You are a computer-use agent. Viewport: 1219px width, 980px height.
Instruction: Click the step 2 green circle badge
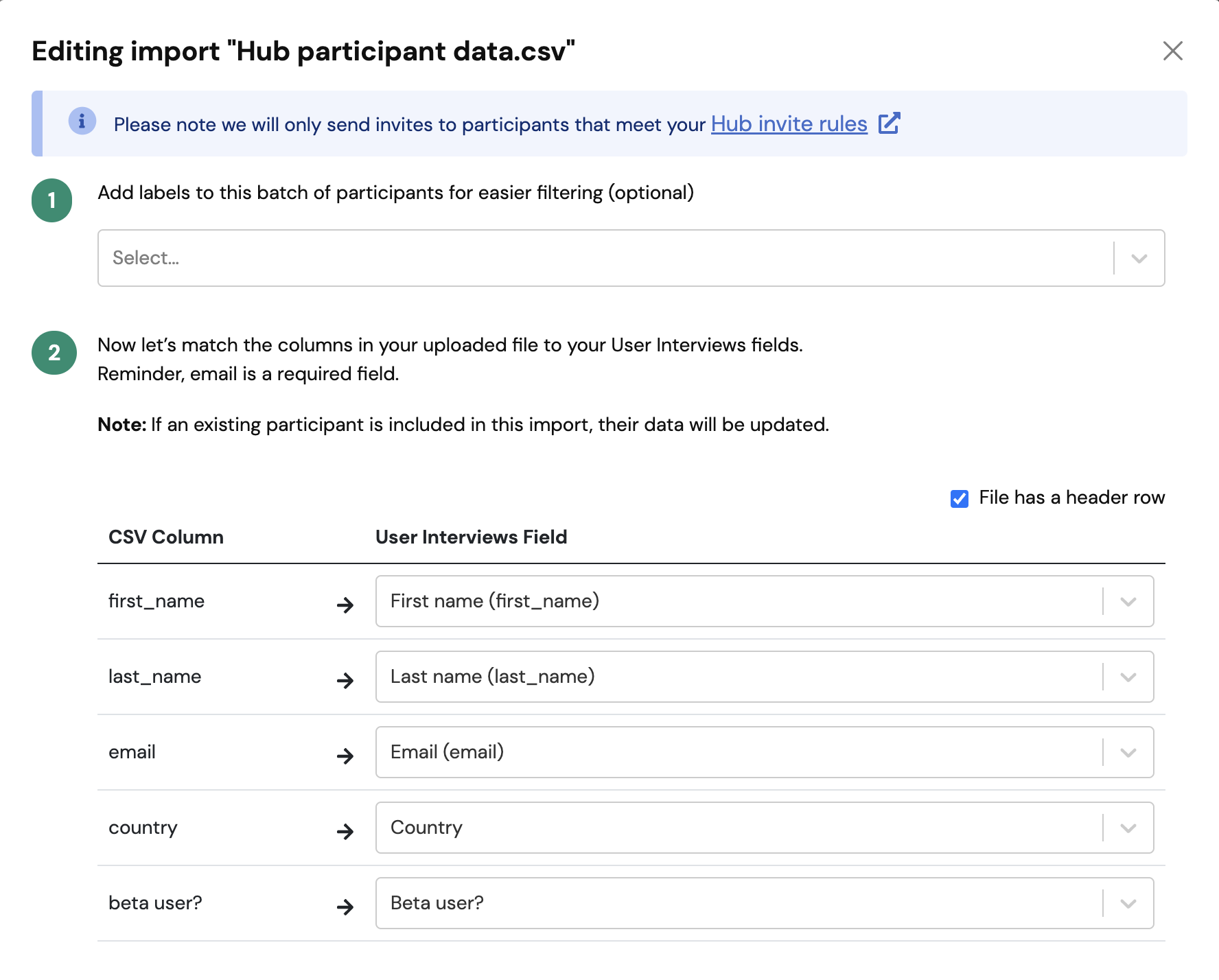pyautogui.click(x=54, y=353)
